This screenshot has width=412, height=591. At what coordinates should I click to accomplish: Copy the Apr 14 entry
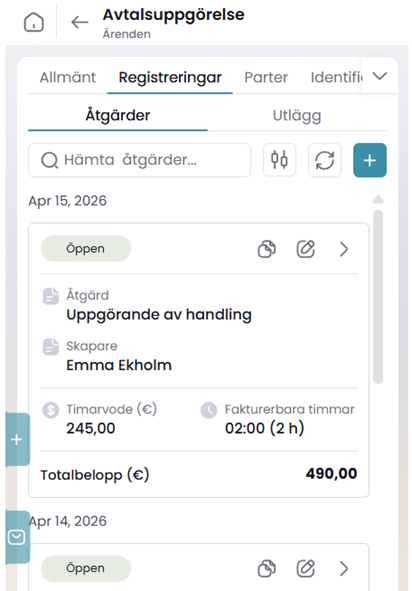tap(267, 568)
